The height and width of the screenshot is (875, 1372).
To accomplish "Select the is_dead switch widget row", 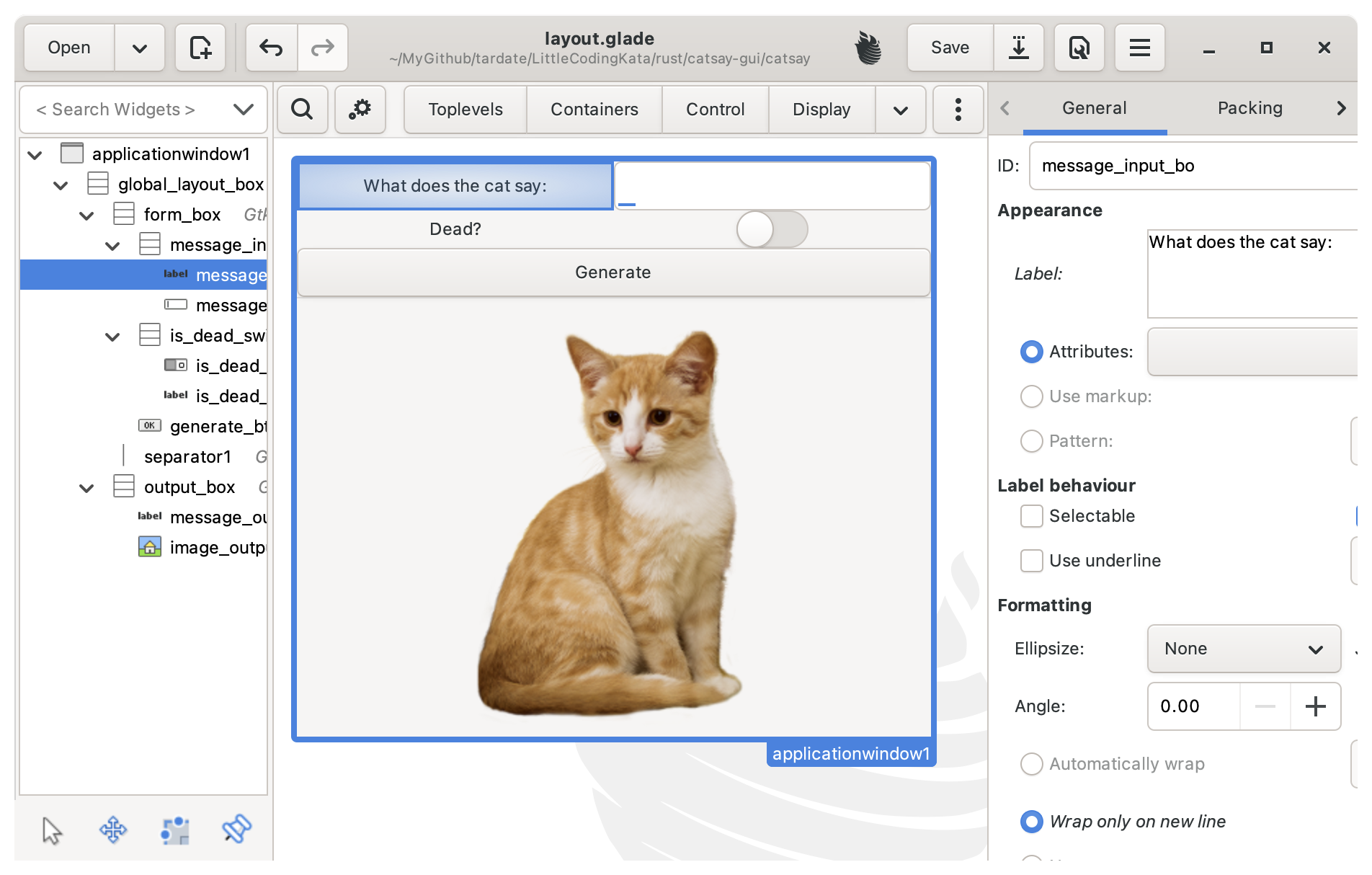I will click(x=144, y=365).
